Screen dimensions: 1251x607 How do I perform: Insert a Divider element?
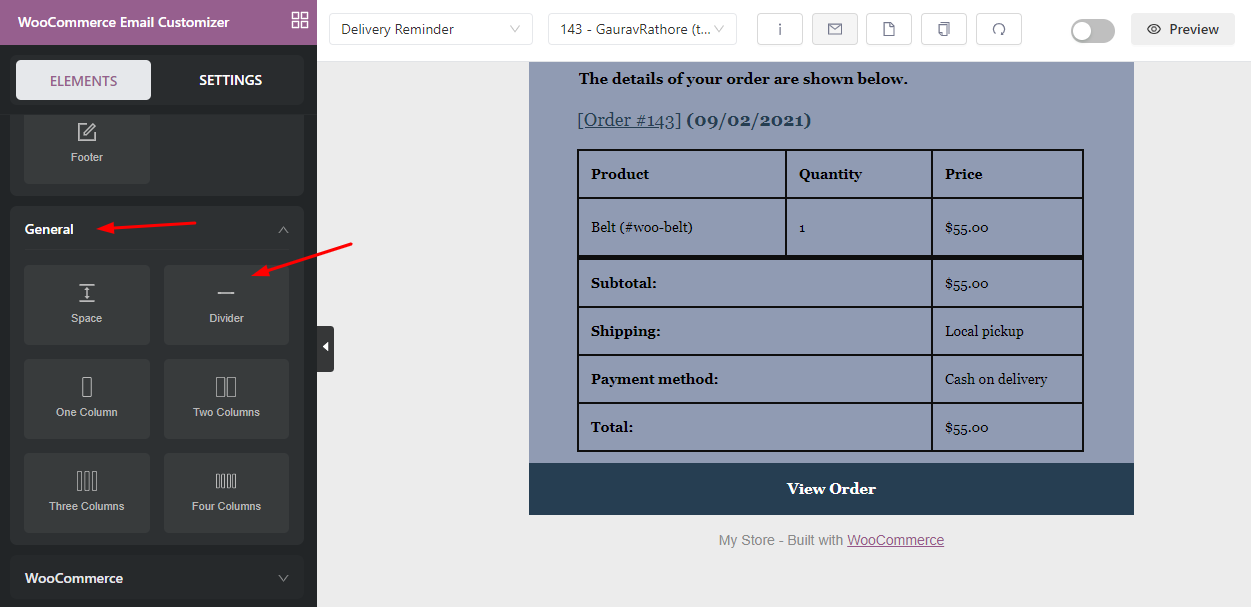click(227, 305)
